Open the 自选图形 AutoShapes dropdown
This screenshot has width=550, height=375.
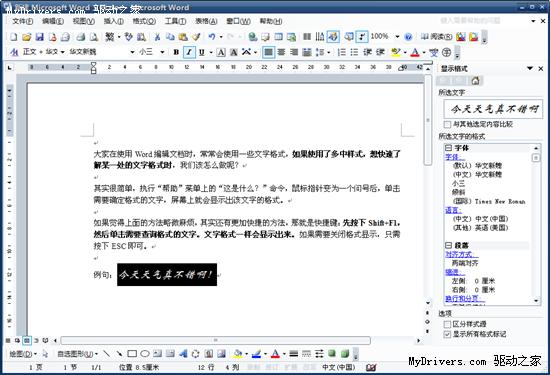[x=78, y=354]
